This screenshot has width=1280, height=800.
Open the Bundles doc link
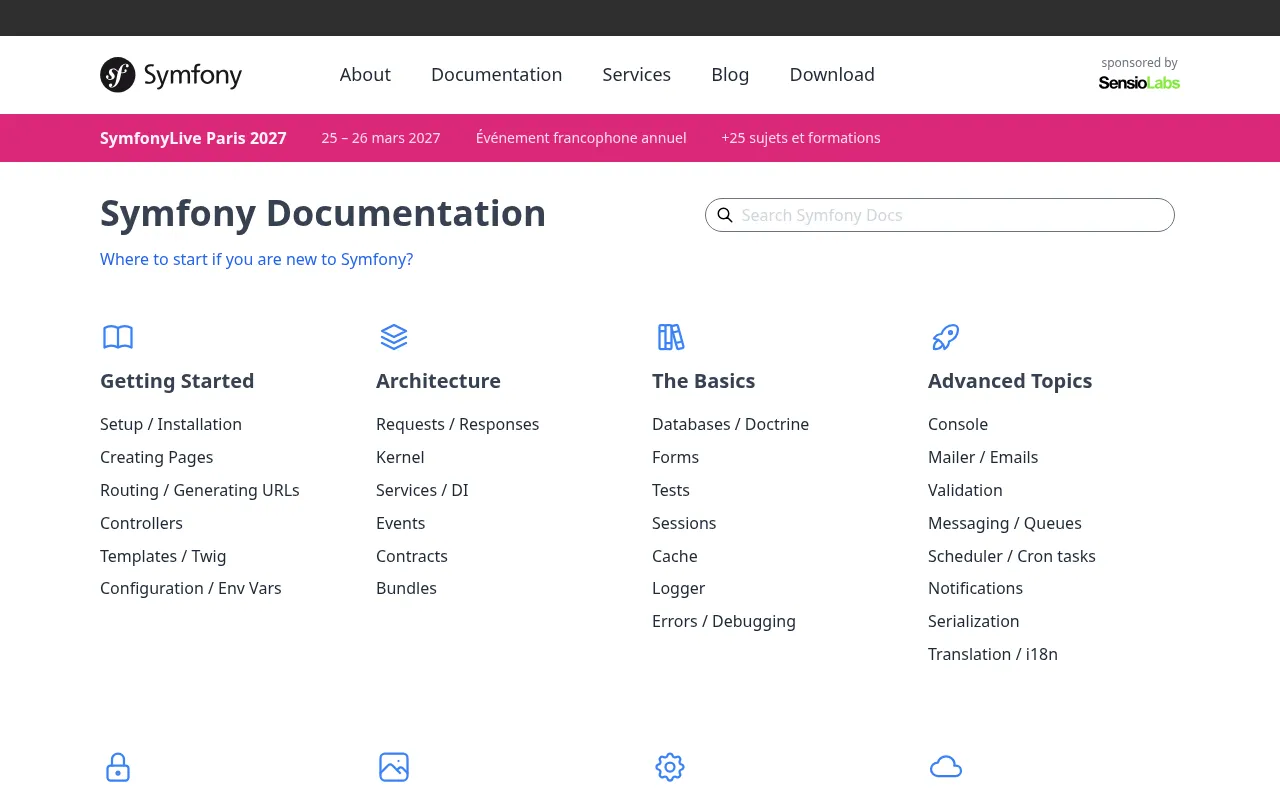406,588
